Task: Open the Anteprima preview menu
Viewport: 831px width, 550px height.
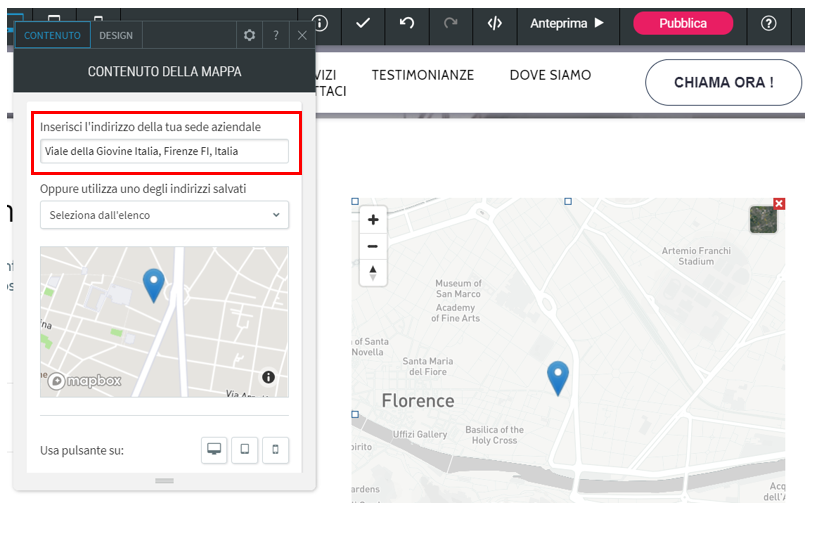Action: [567, 23]
